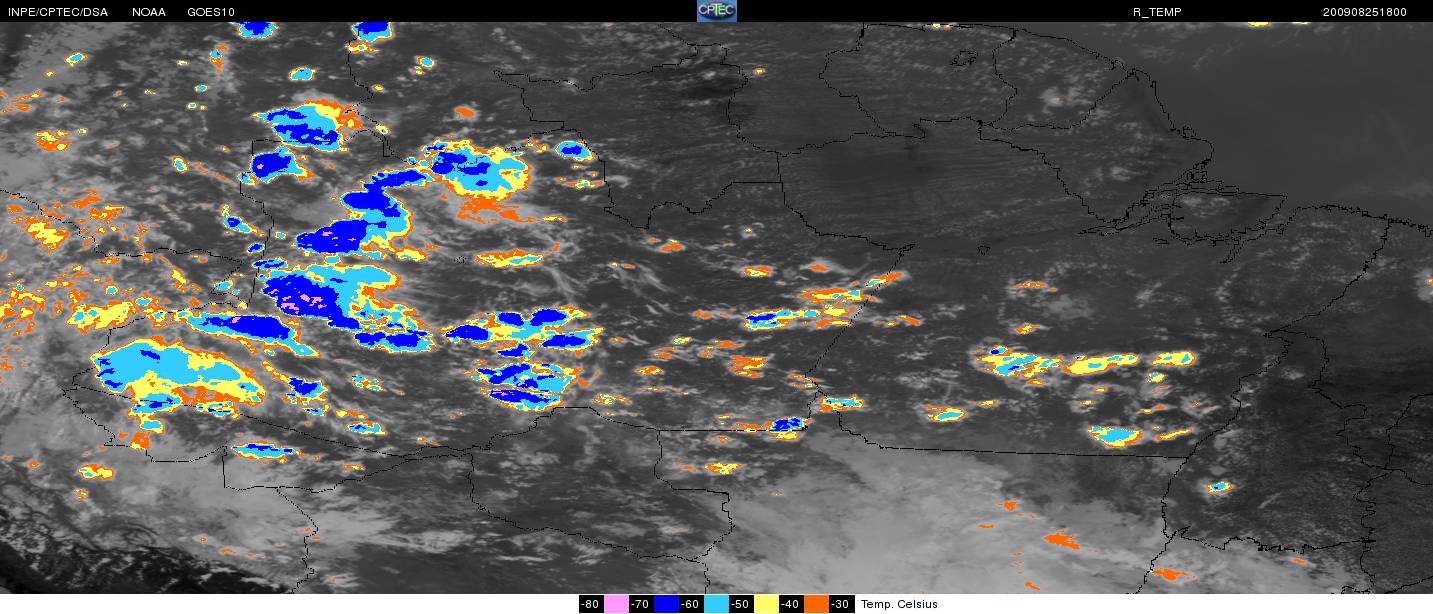The width and height of the screenshot is (1433, 614).
Task: Select the cyan legend swatch
Action: 716,604
